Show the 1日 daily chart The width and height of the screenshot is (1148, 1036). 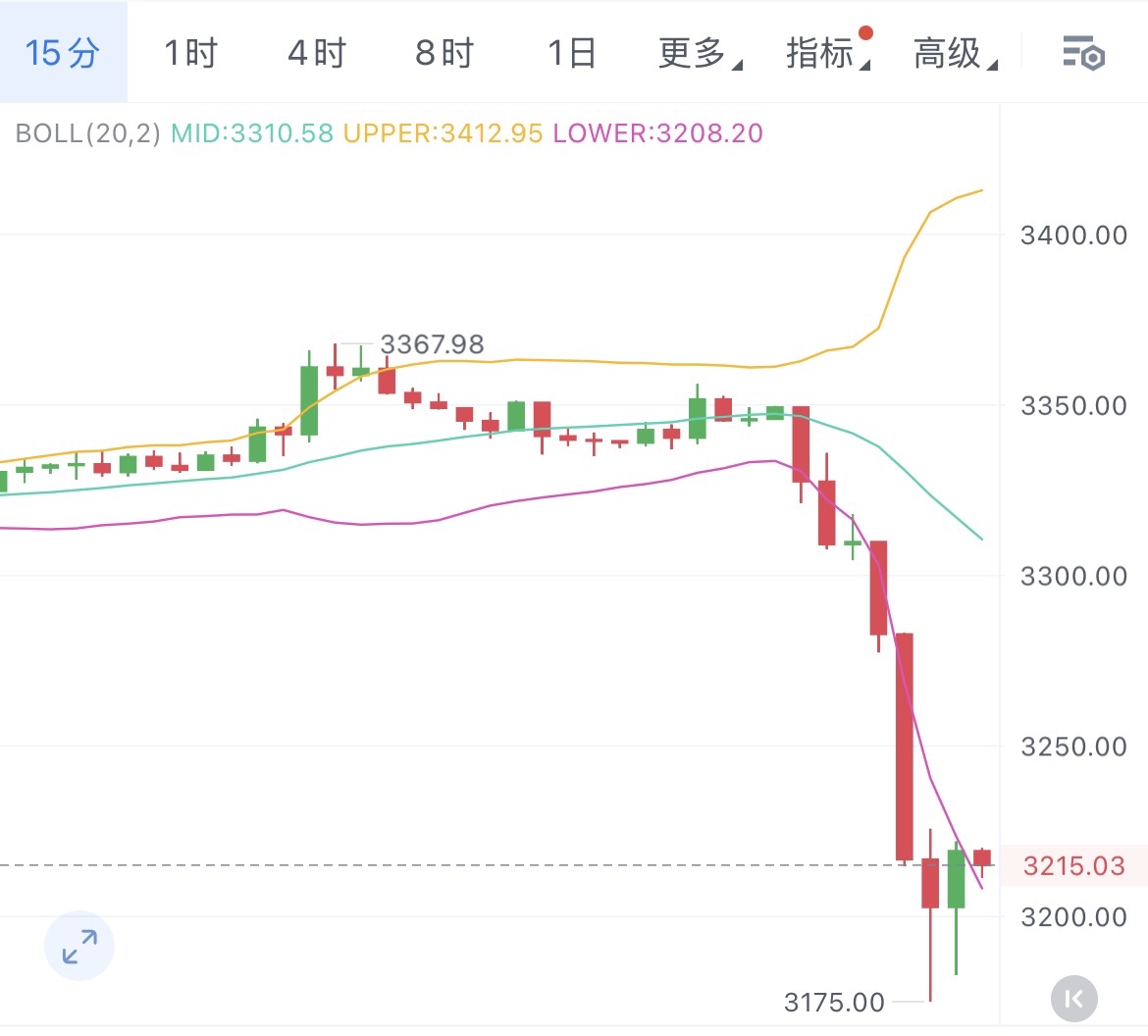click(x=571, y=53)
